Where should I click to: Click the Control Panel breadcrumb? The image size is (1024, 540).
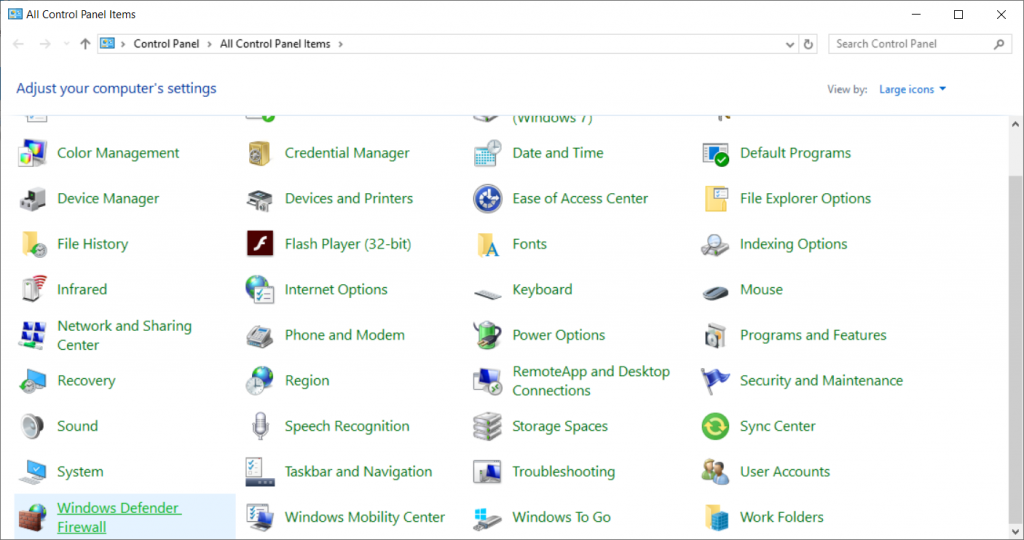(166, 44)
